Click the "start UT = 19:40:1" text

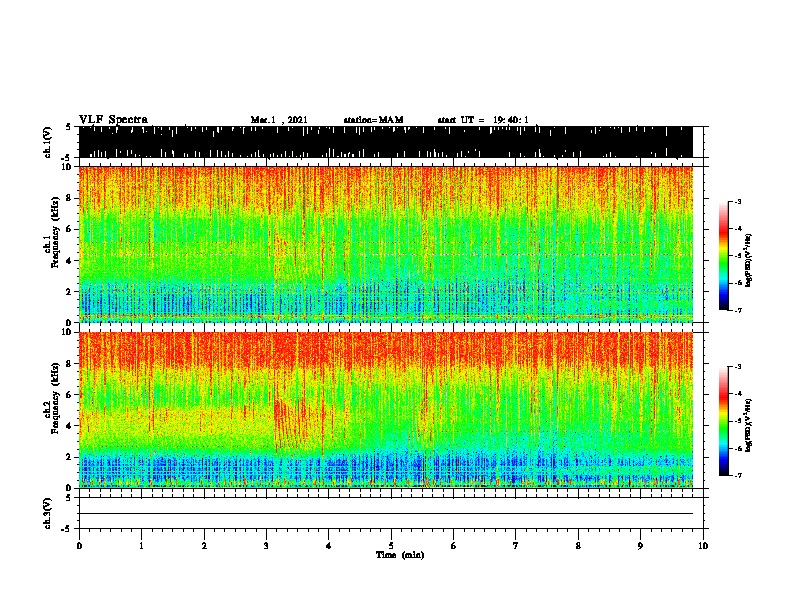click(x=483, y=120)
